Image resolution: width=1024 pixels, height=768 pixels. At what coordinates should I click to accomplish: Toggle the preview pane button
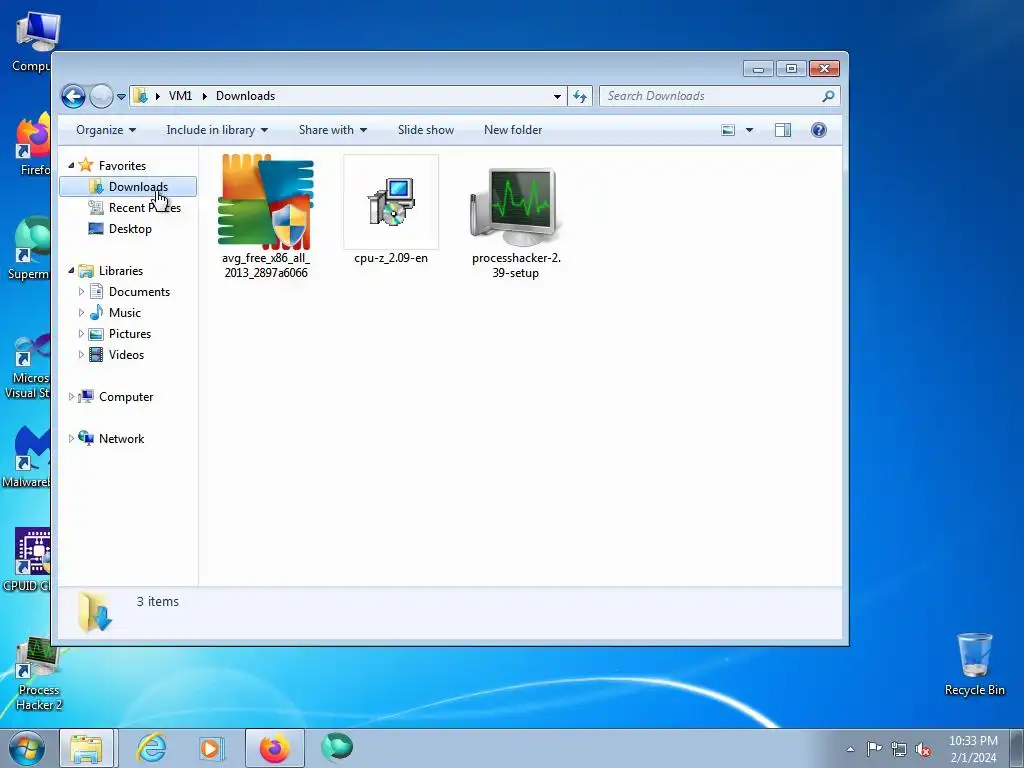[783, 130]
